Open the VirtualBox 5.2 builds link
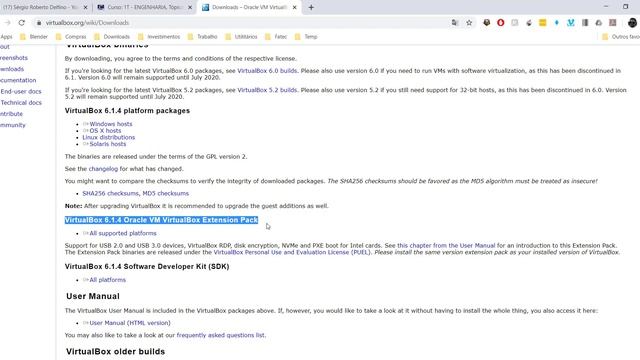This screenshot has width=640, height=360. click(267, 90)
